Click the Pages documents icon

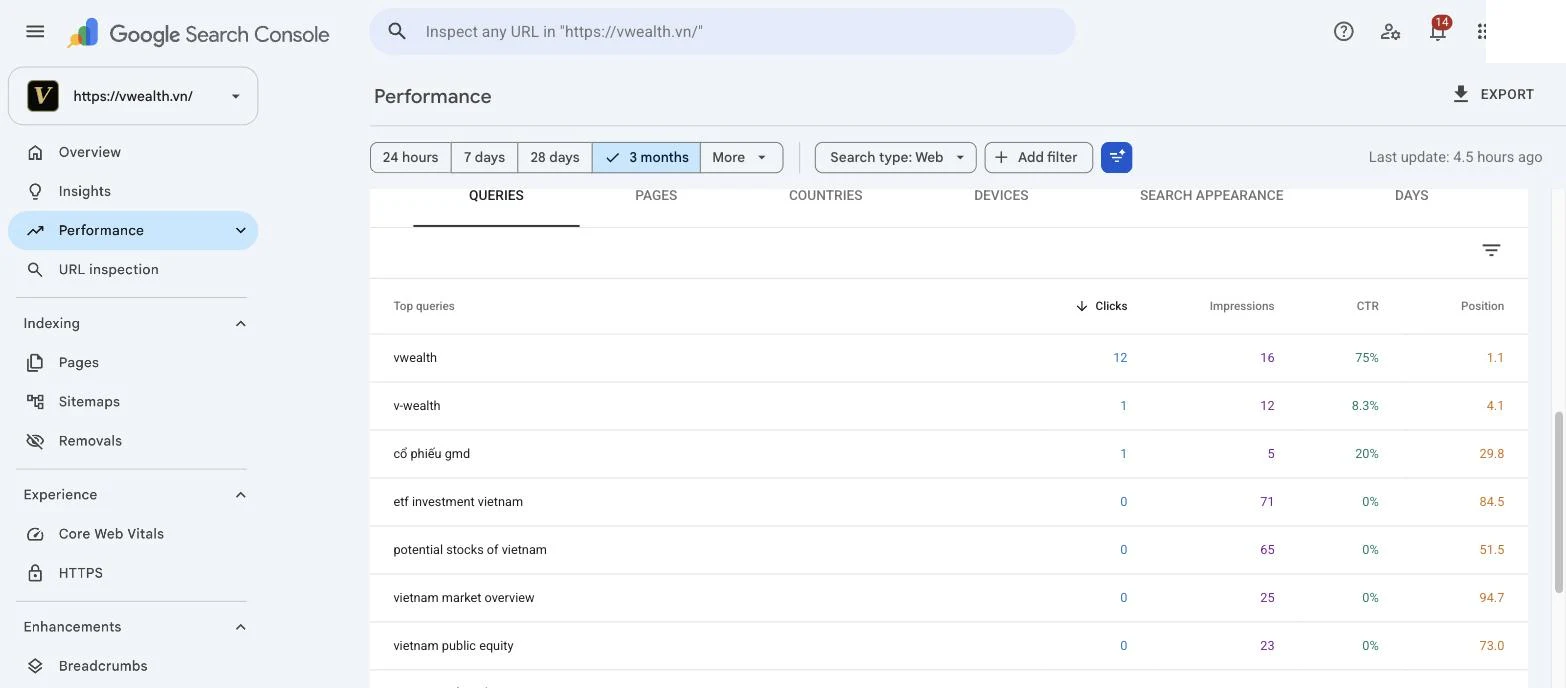point(35,362)
